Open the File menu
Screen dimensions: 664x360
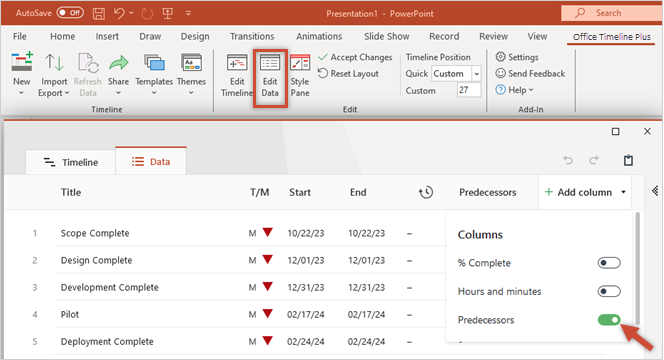coord(19,36)
